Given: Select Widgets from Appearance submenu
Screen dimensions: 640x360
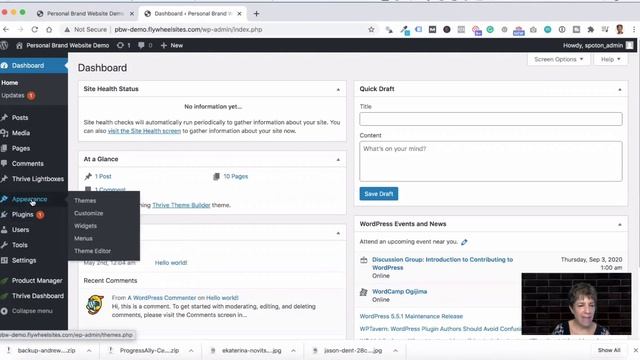Looking at the screenshot, I should coord(85,226).
